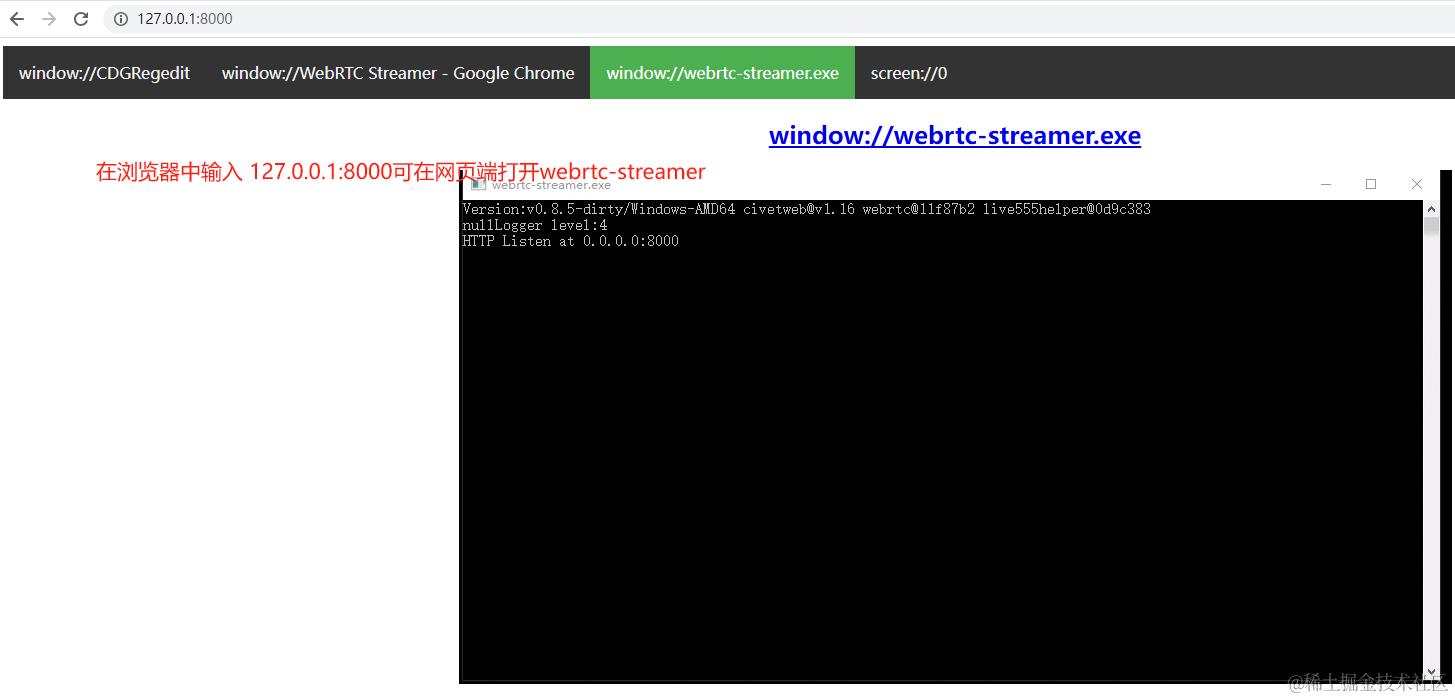This screenshot has height=700, width=1455.
Task: Click the console scrollbar down arrow
Action: (1431, 673)
